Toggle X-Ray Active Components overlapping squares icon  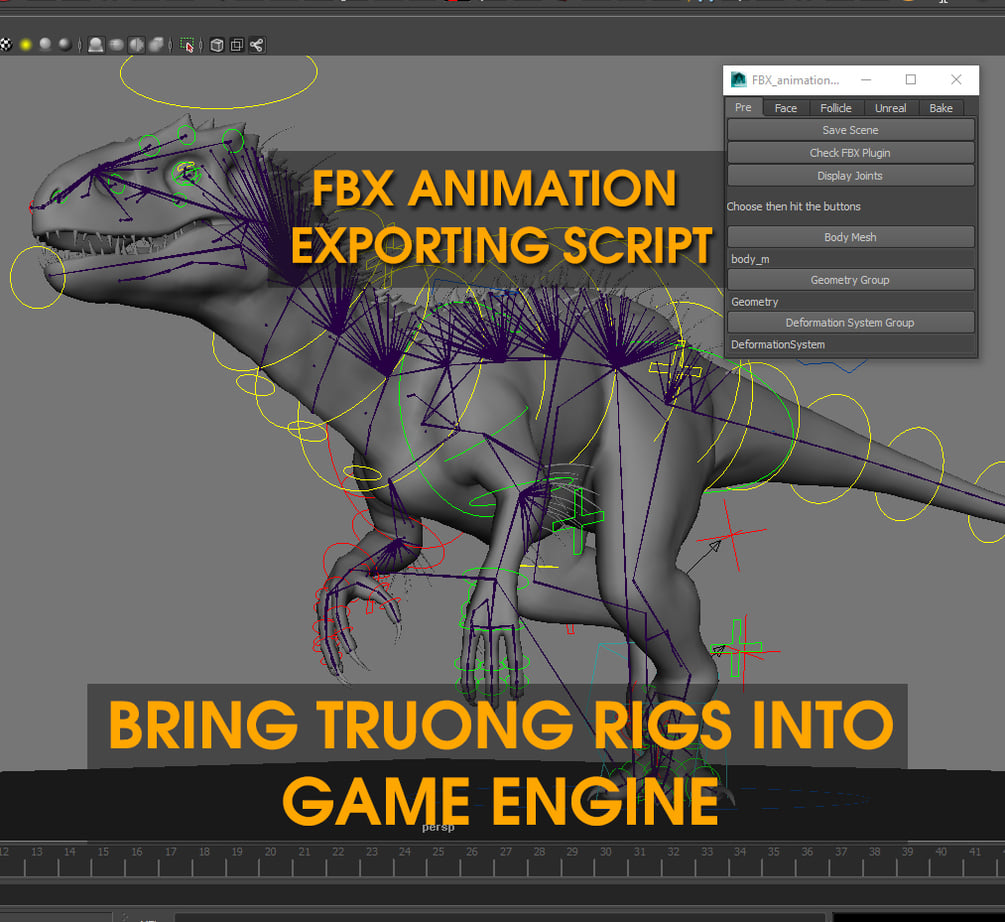237,45
